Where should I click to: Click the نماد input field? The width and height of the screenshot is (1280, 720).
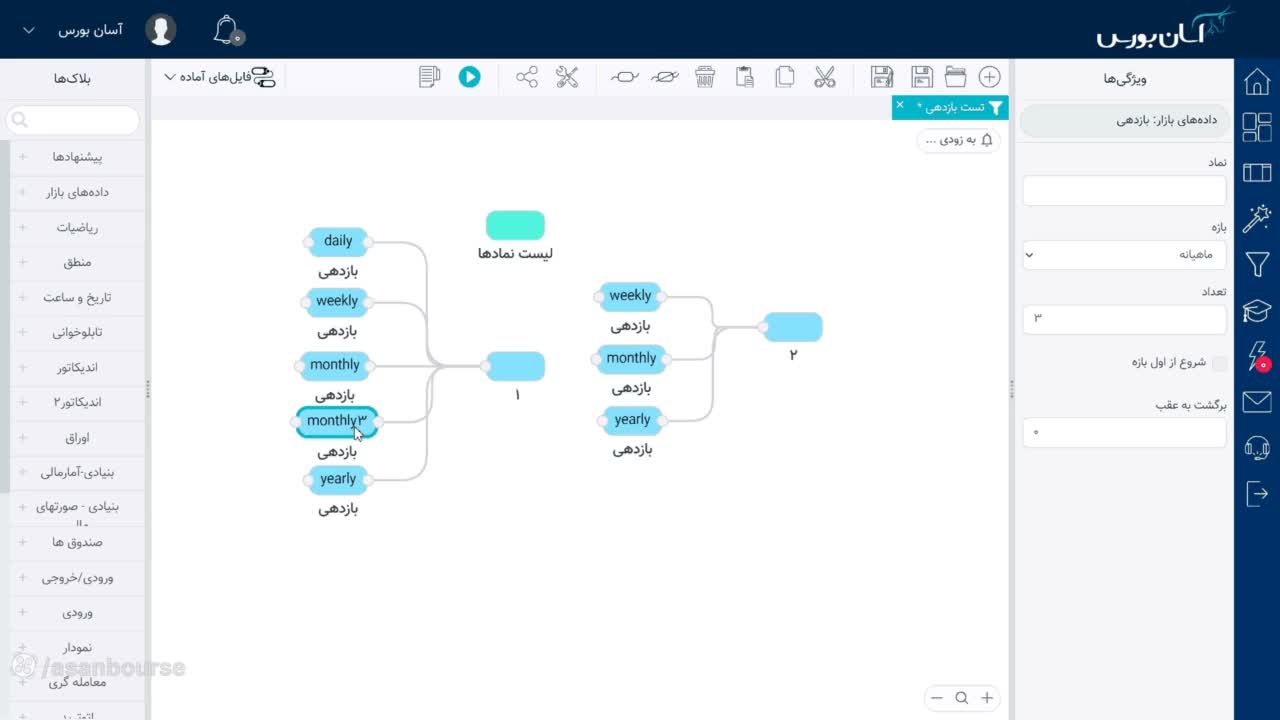(x=1124, y=190)
